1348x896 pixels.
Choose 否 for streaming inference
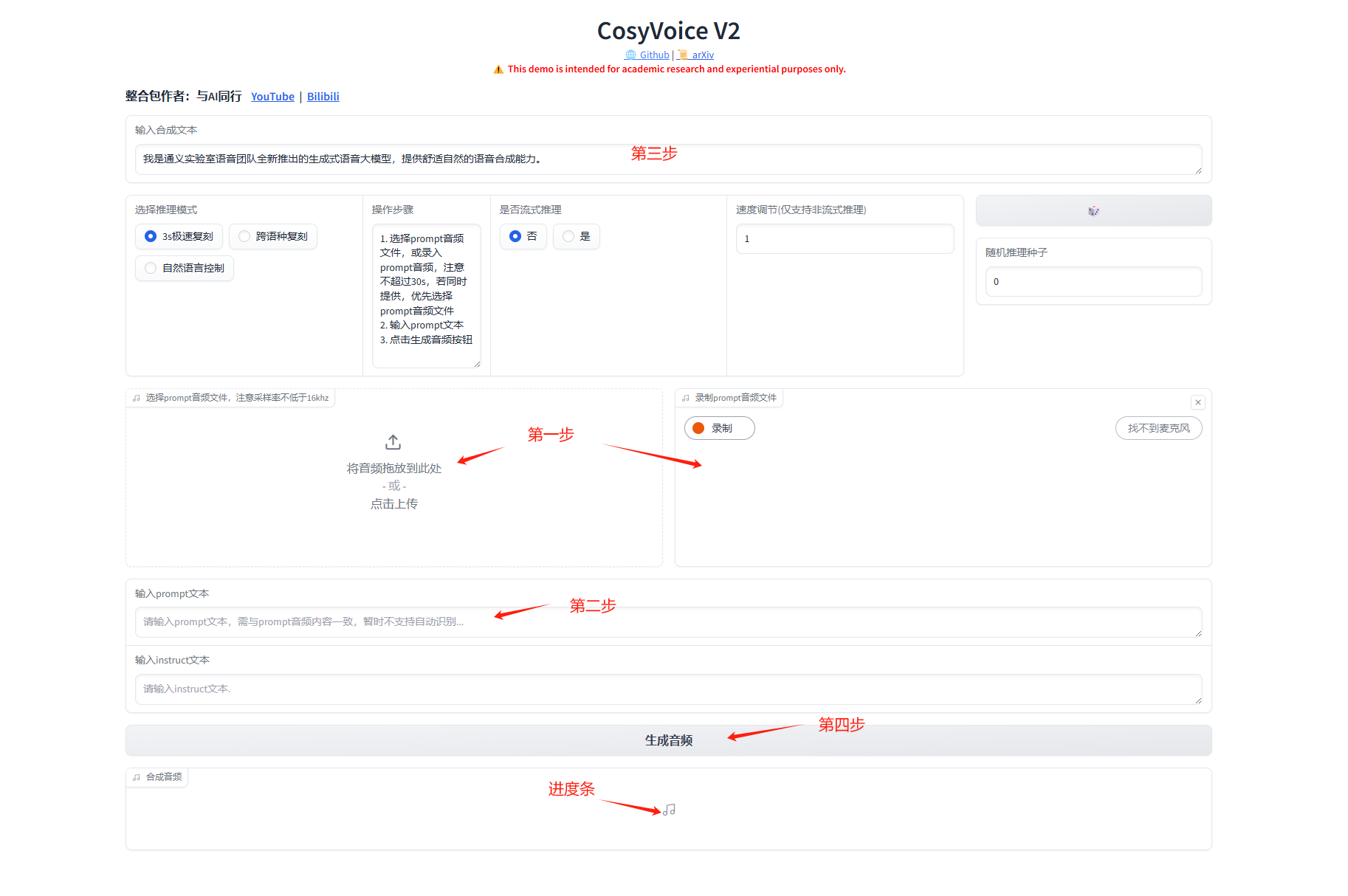(523, 236)
